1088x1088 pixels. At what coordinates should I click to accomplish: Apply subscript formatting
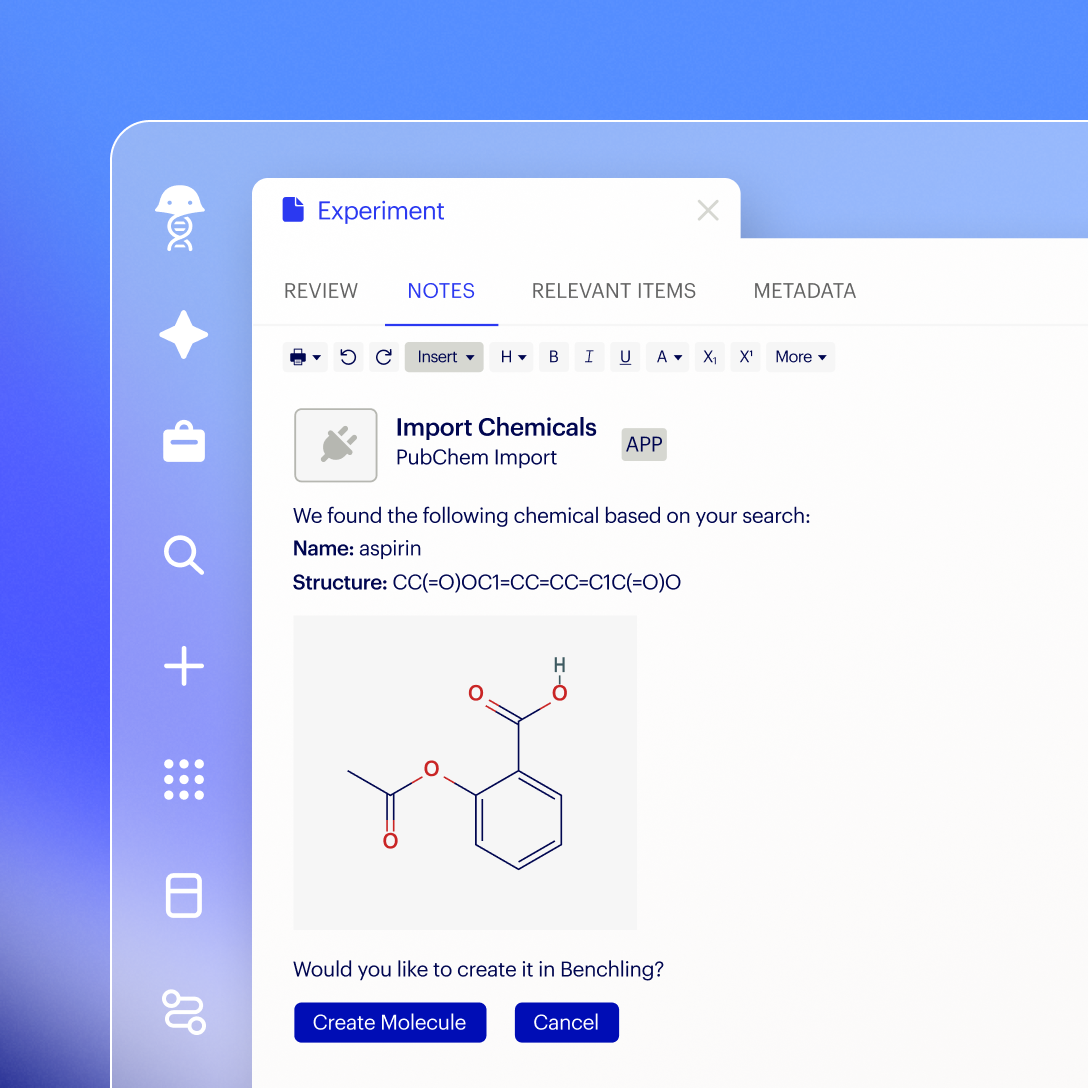click(x=709, y=357)
